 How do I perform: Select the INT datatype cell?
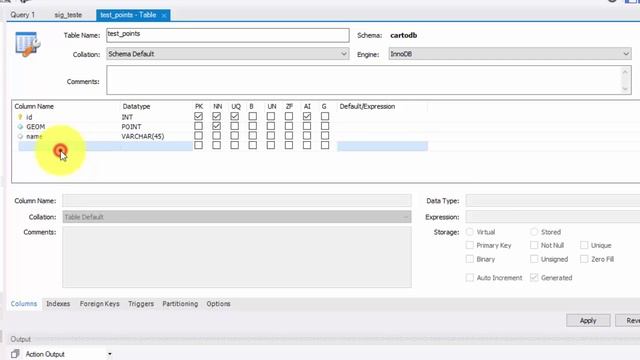(127, 117)
